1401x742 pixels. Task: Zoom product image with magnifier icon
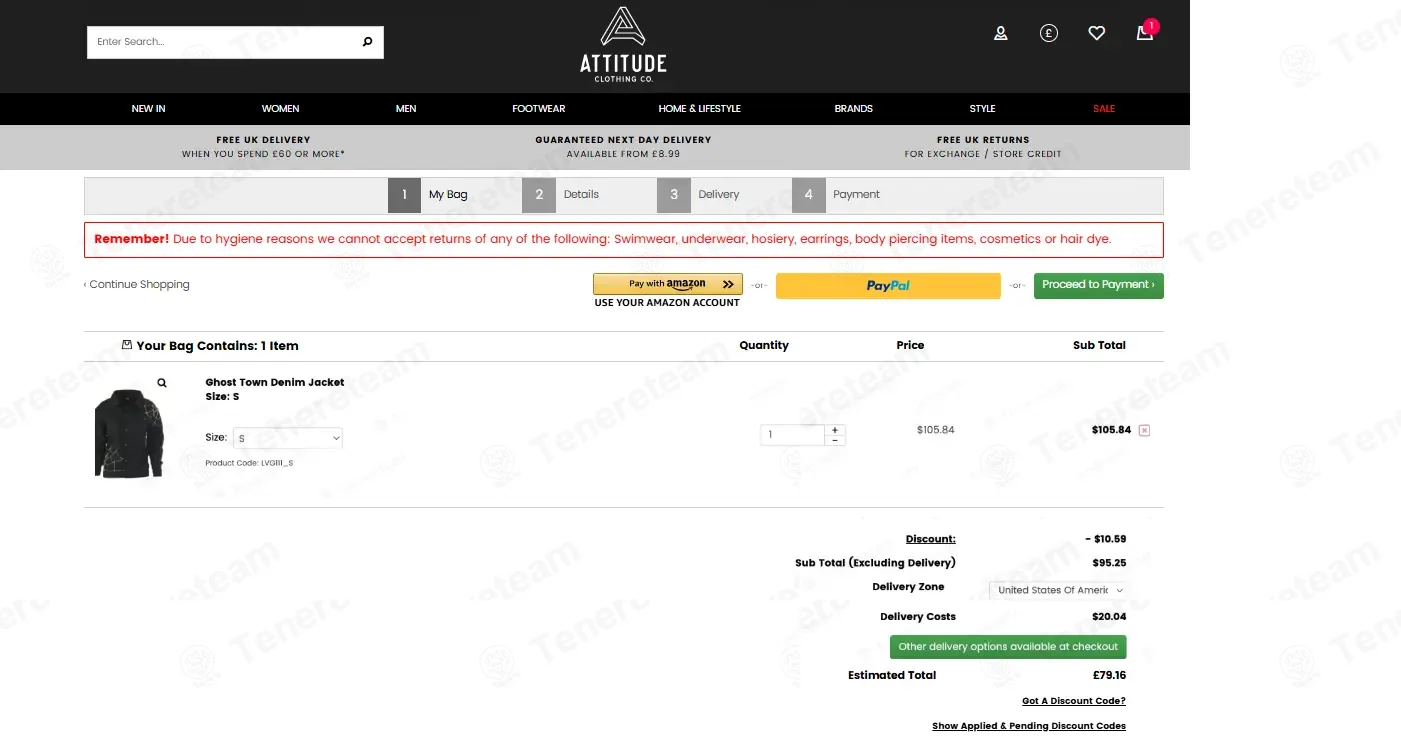tap(162, 383)
